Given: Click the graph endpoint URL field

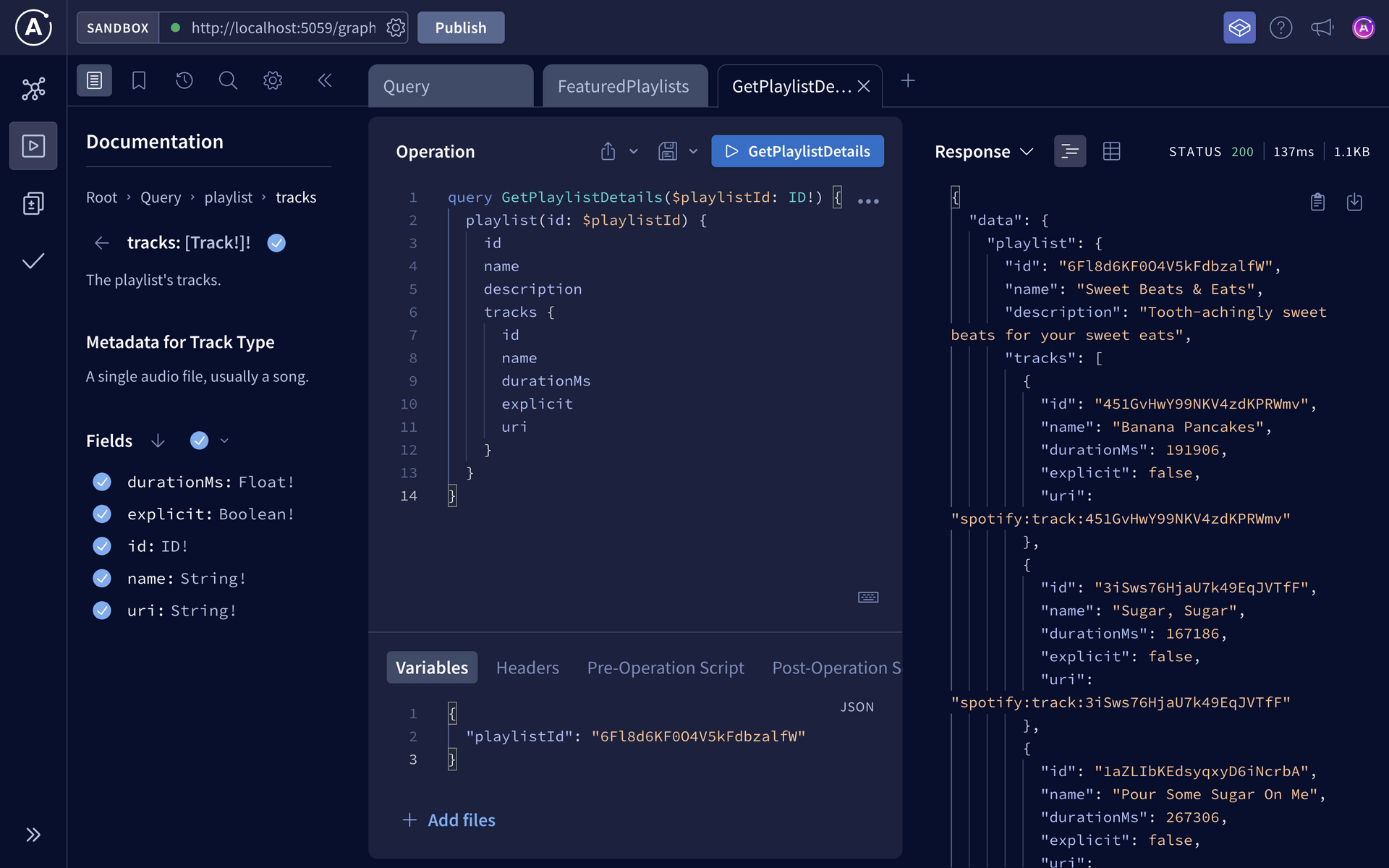Looking at the screenshot, I should 282,27.
